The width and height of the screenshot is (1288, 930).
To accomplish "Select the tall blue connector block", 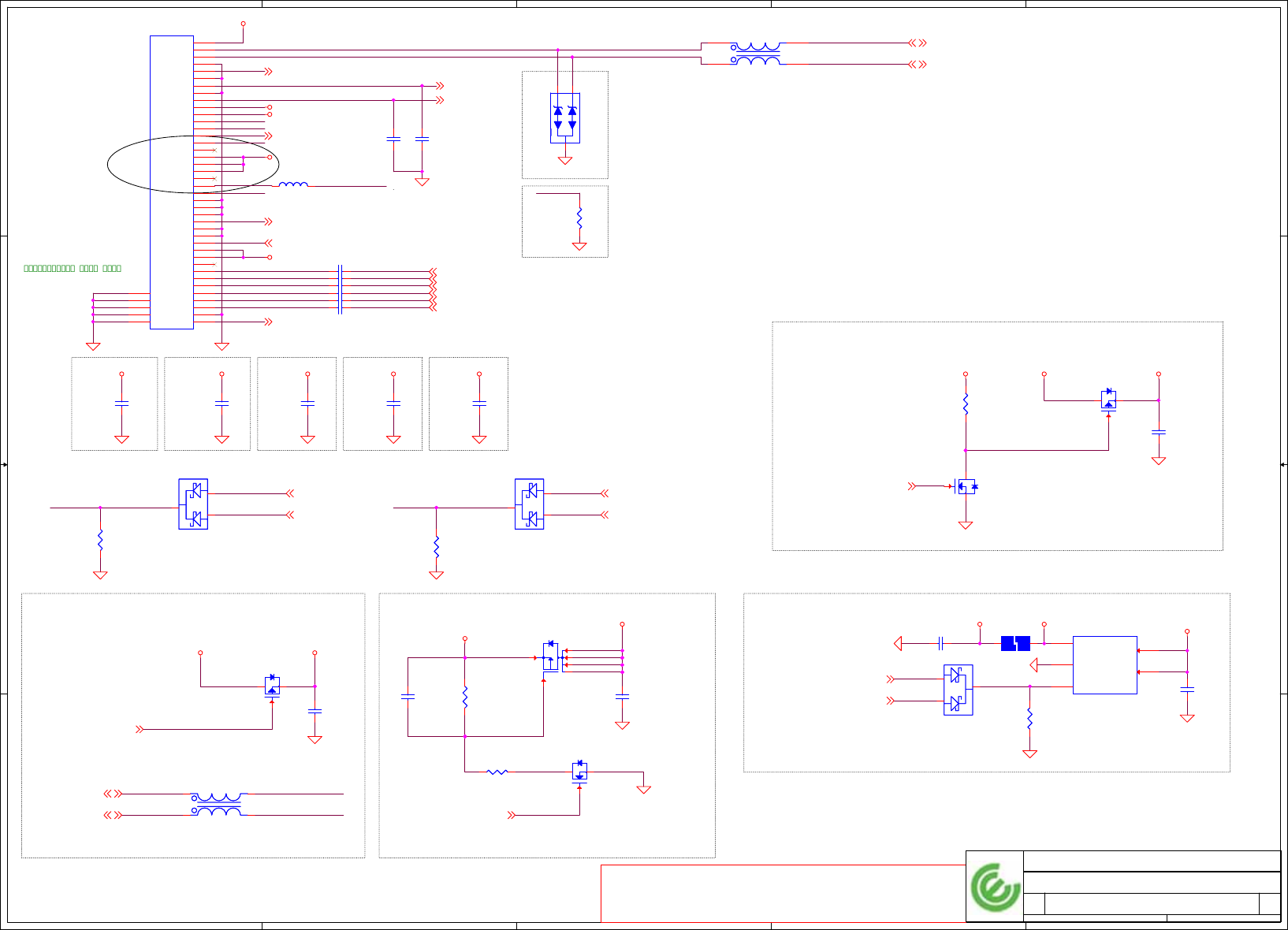I will pyautogui.click(x=172, y=182).
